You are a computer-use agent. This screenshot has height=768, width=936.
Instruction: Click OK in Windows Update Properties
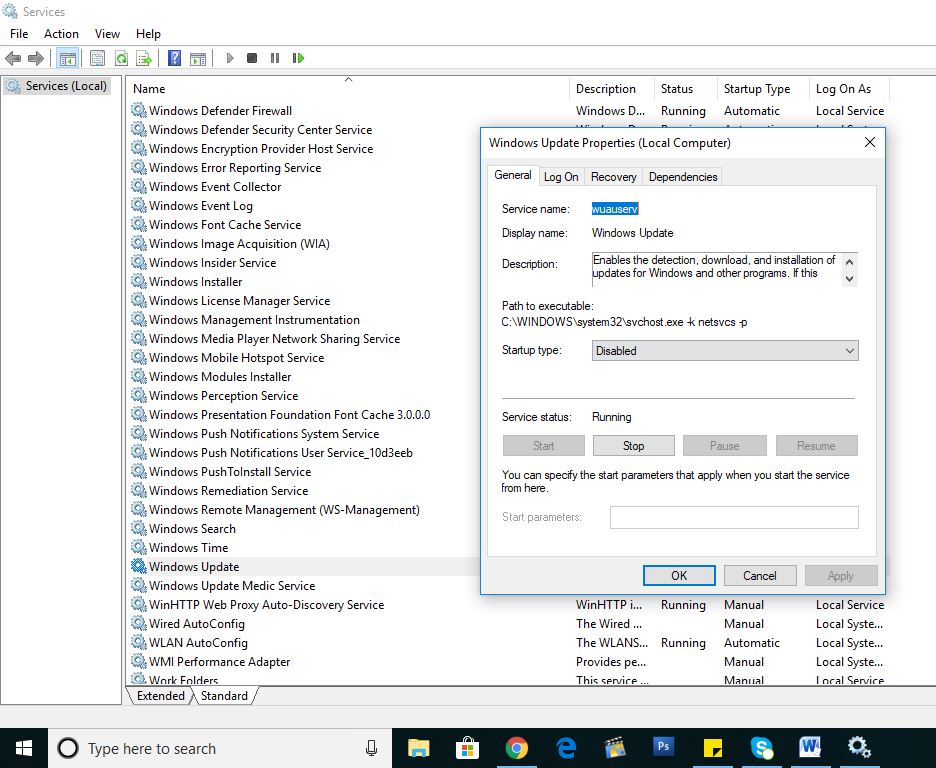coord(679,576)
